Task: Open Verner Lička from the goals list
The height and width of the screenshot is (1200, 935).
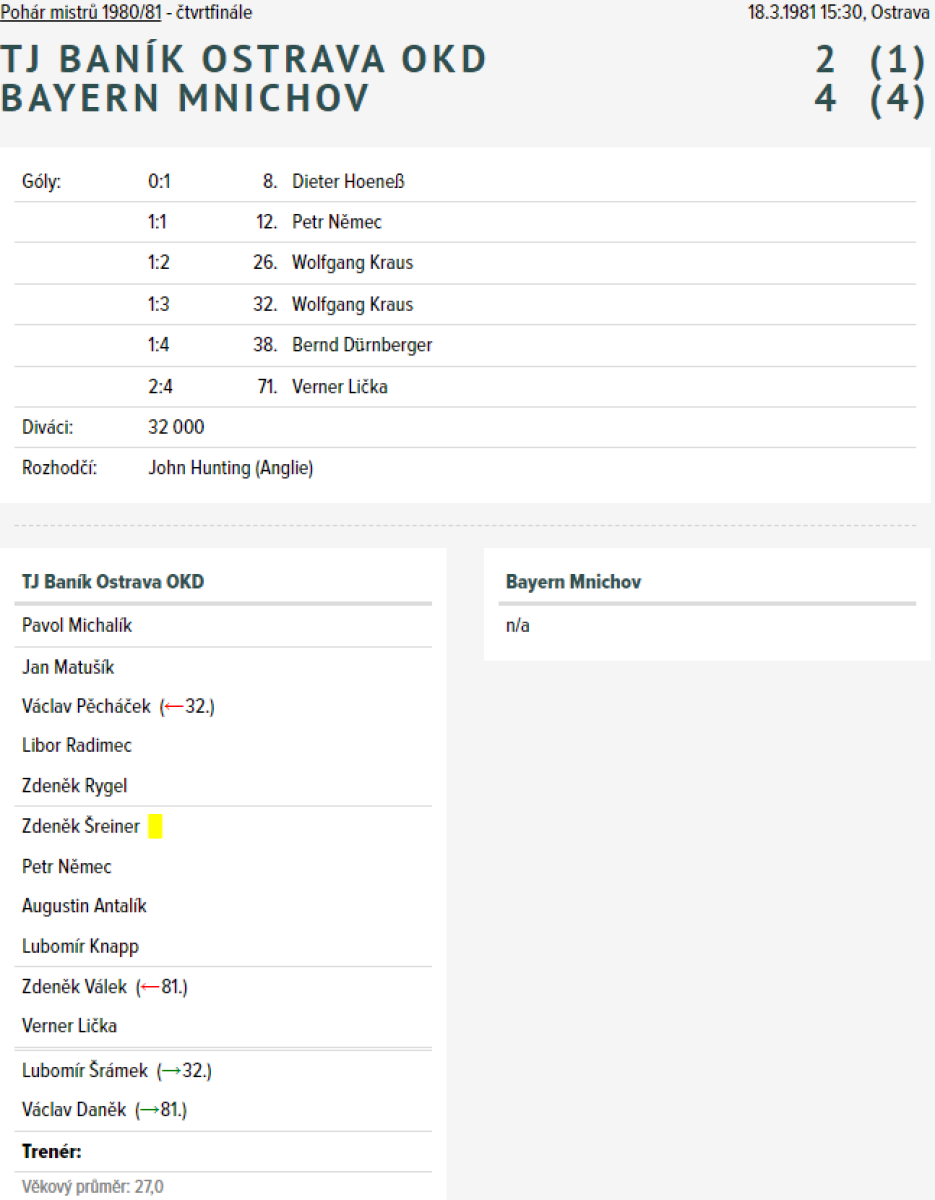Action: point(339,386)
